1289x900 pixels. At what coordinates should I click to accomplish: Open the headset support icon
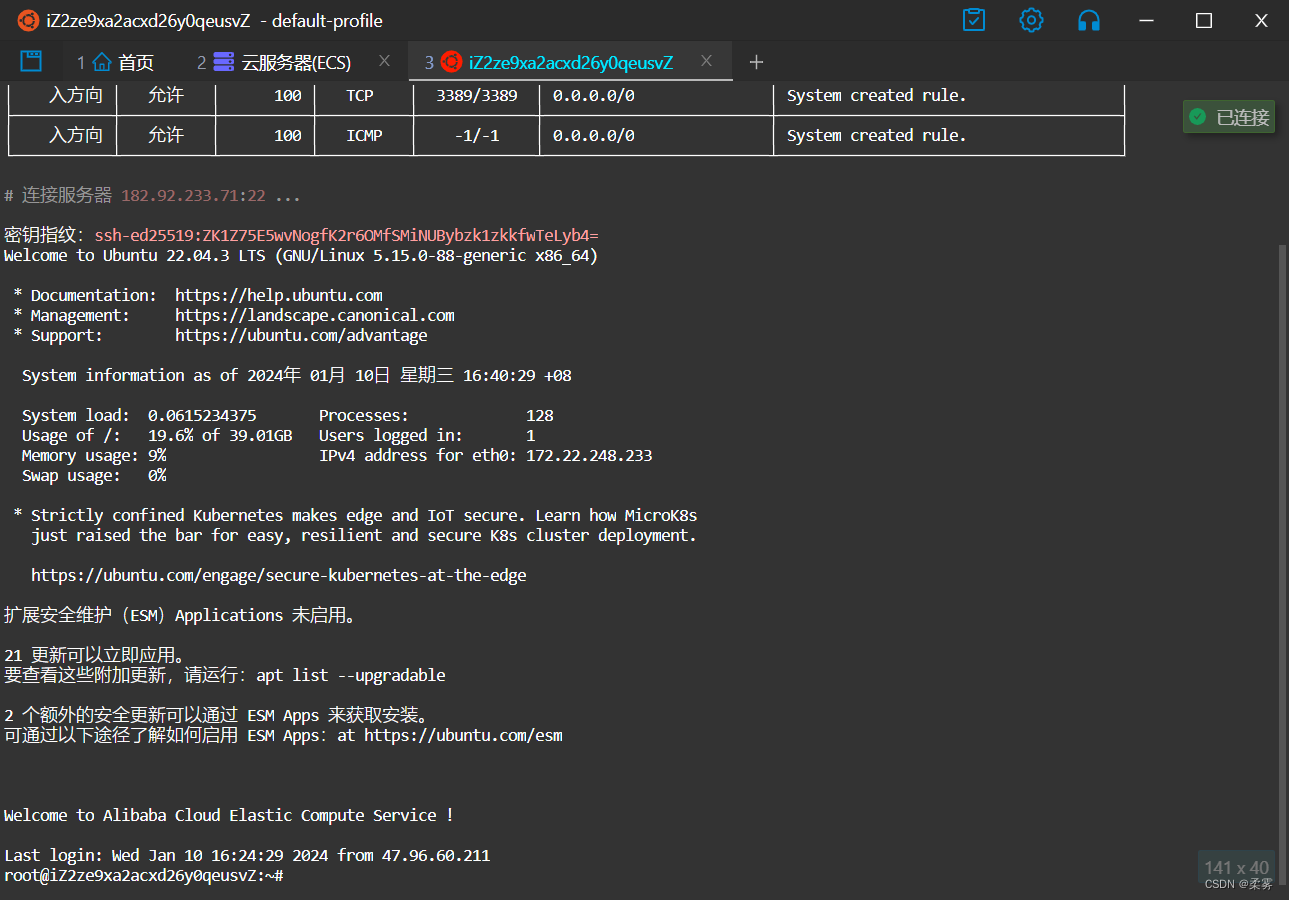1089,20
